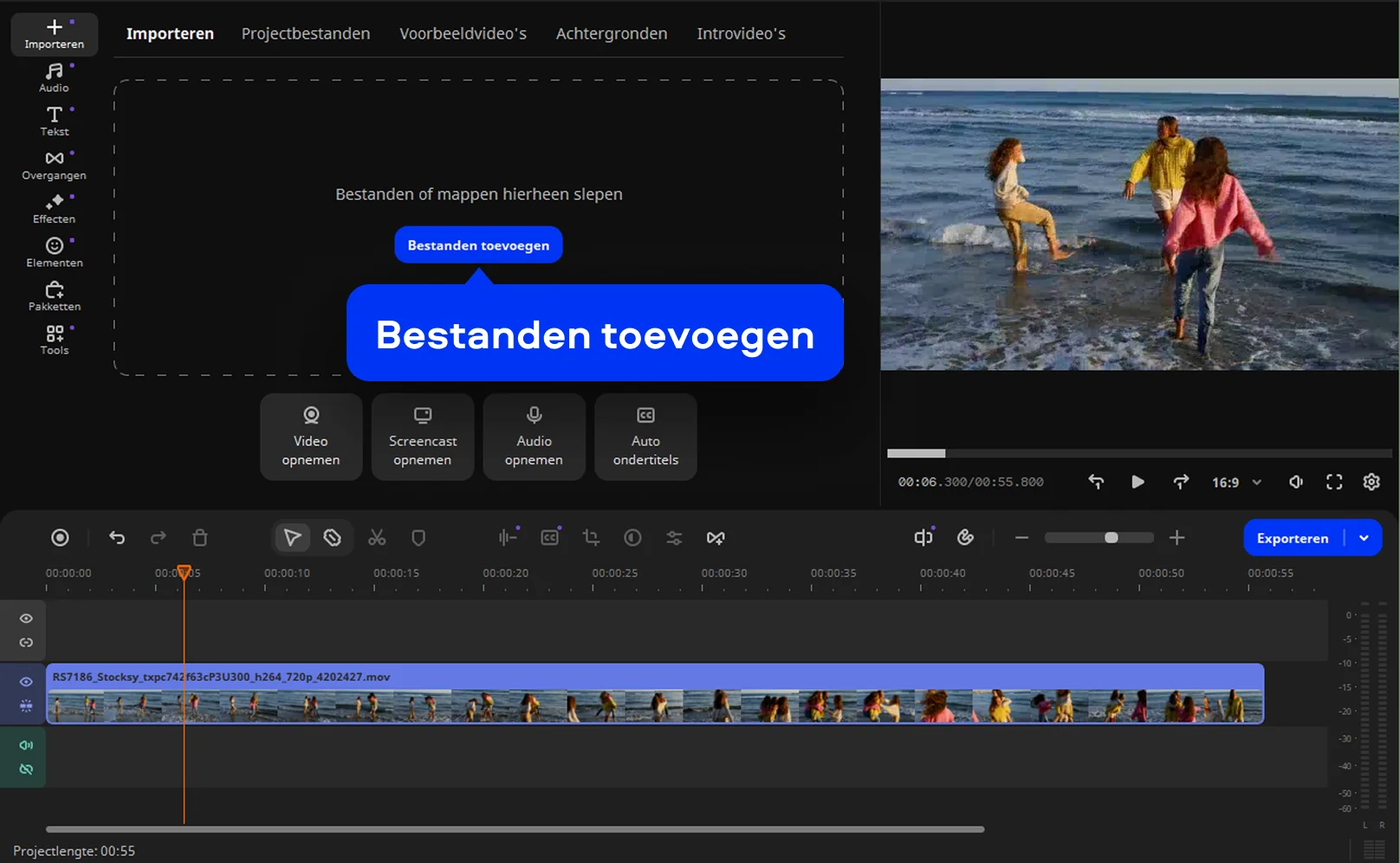
Task: Click the small Bestanden toevoegen button
Action: 478,245
